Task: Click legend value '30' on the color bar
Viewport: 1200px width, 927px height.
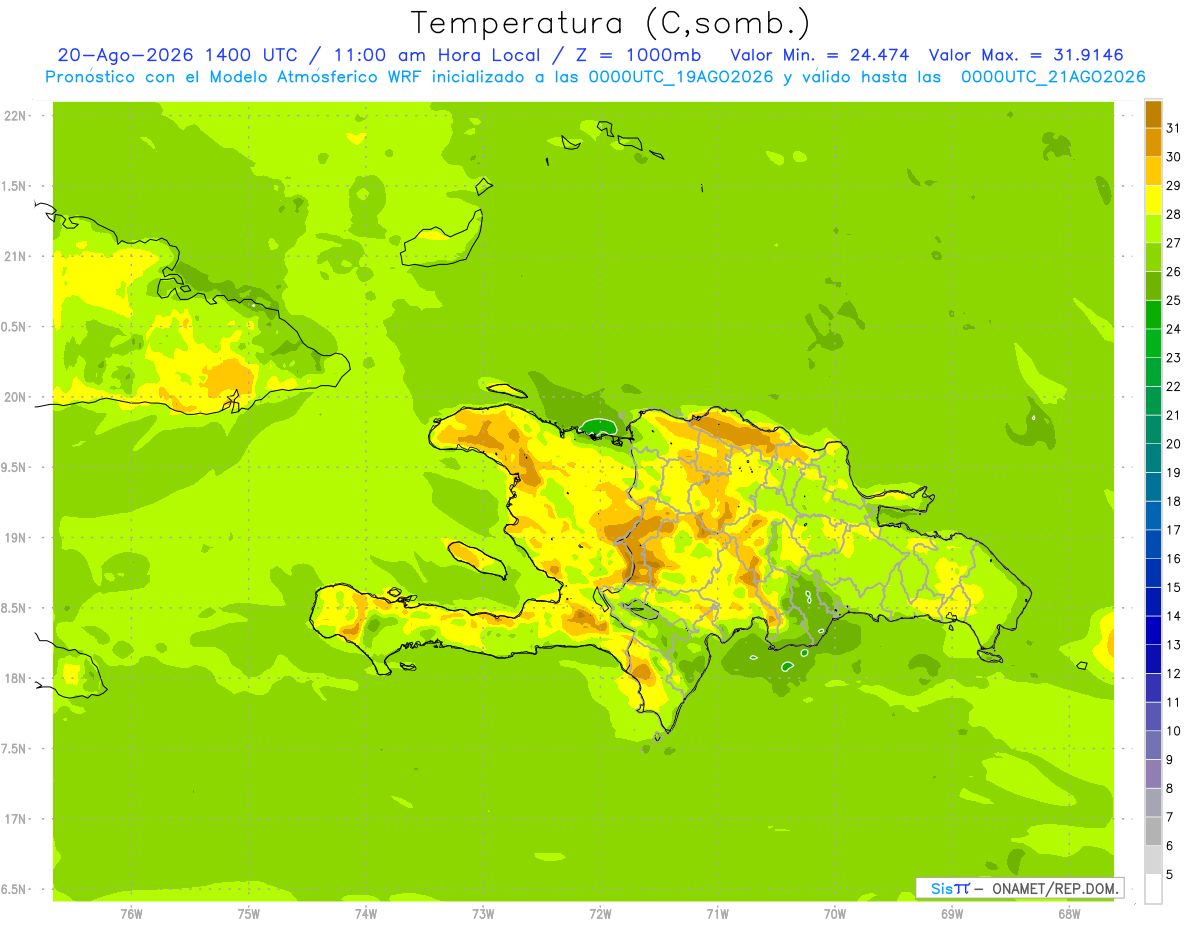Action: 1173,157
